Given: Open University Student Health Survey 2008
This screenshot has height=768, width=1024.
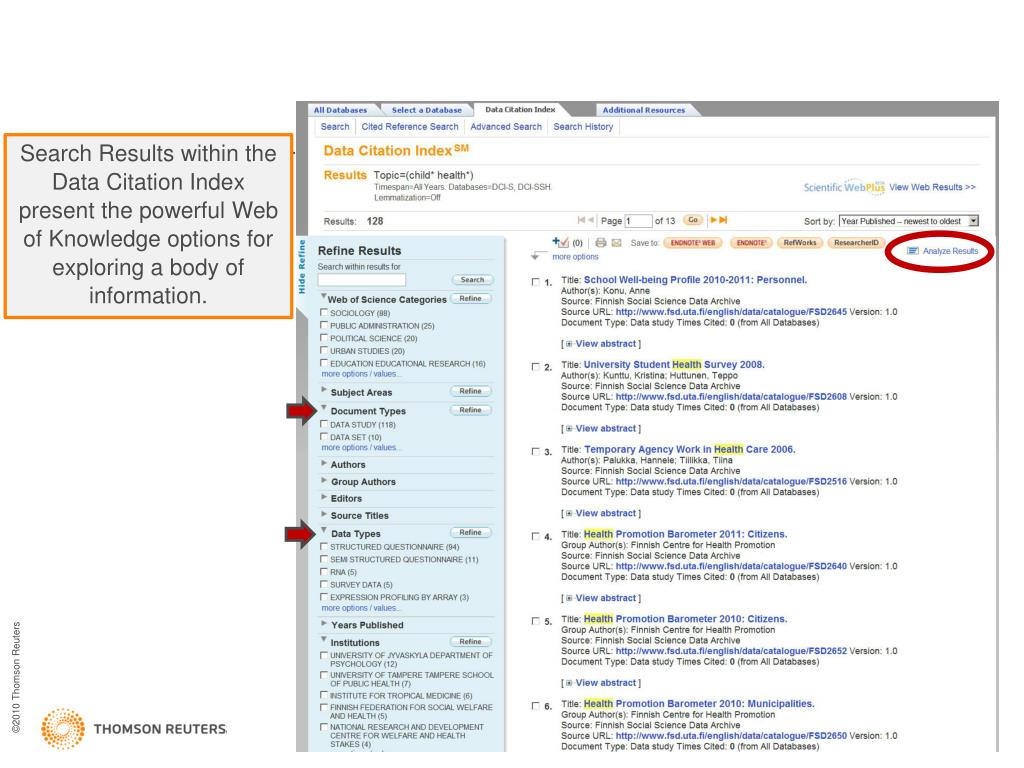Looking at the screenshot, I should pos(674,364).
